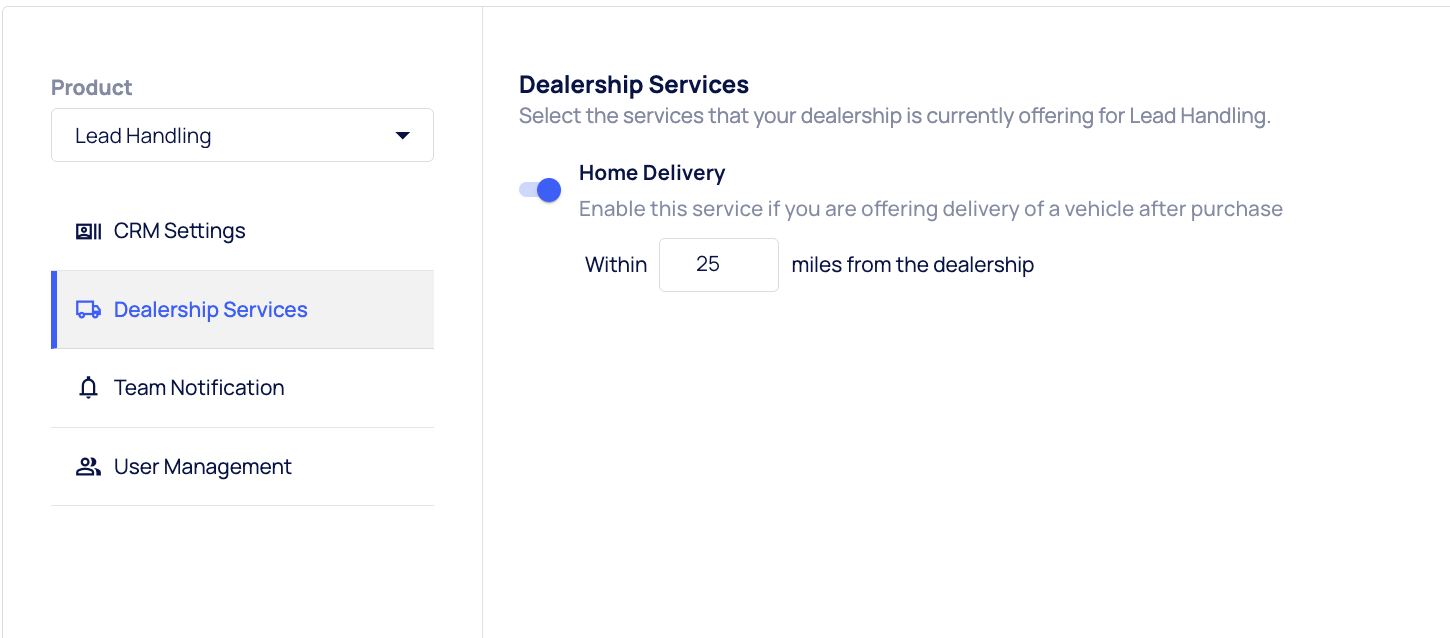
Task: Open the User Management page
Action: point(202,467)
